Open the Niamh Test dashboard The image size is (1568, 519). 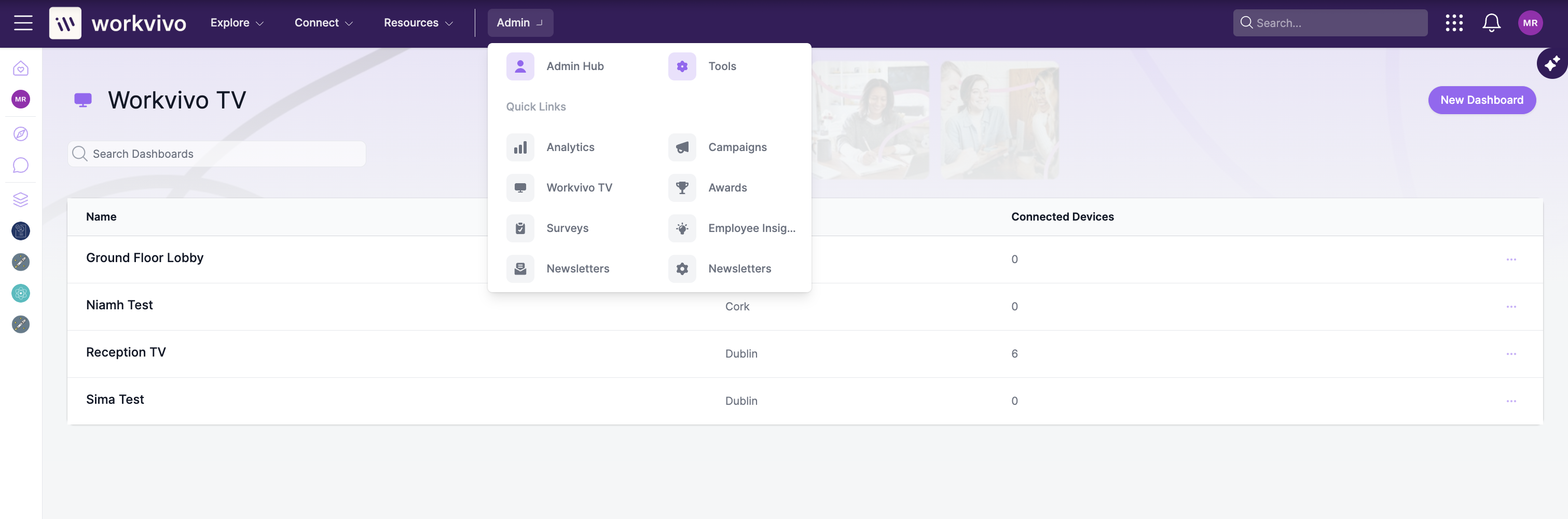(119, 305)
